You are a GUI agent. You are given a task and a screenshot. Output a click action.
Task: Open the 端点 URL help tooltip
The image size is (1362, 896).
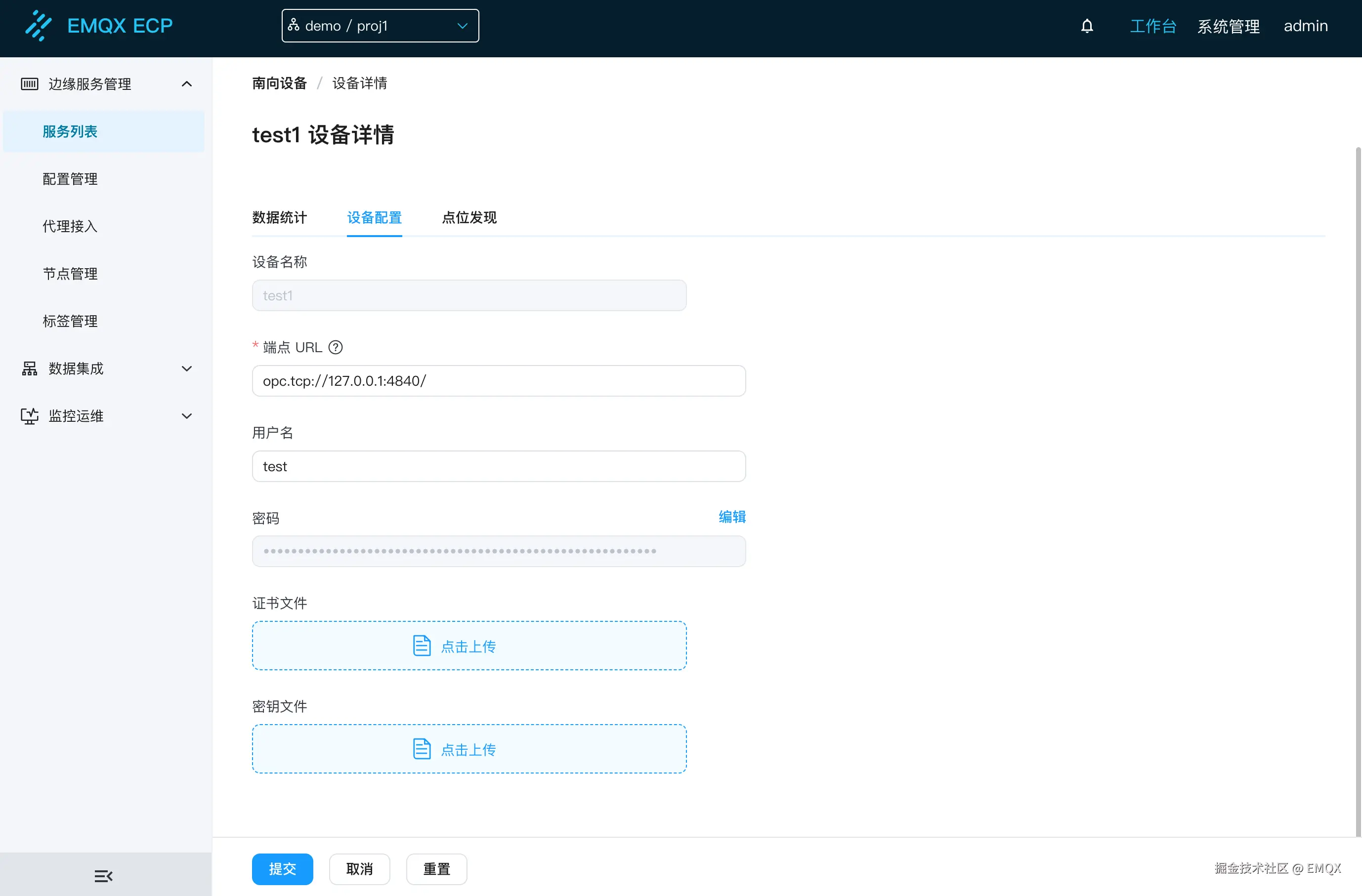click(336, 347)
